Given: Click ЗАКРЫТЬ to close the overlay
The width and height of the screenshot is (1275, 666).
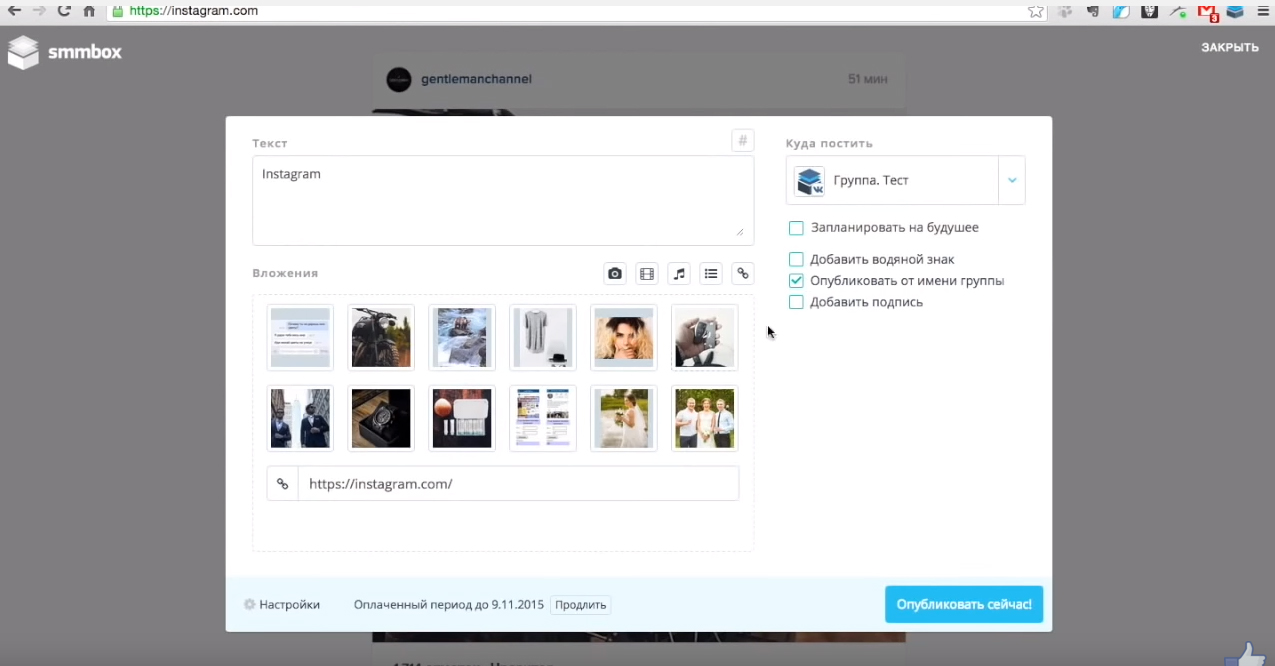Looking at the screenshot, I should [x=1229, y=47].
